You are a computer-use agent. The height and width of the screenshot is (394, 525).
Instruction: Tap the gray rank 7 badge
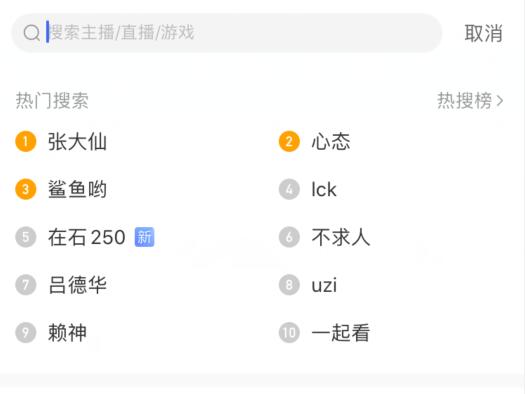(26, 285)
